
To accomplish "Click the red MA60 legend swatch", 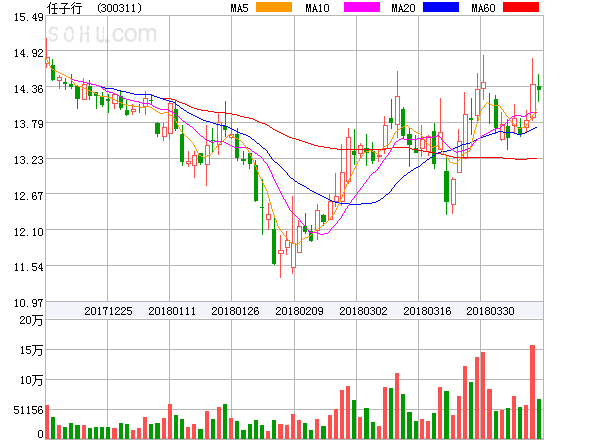I will 521,7.
